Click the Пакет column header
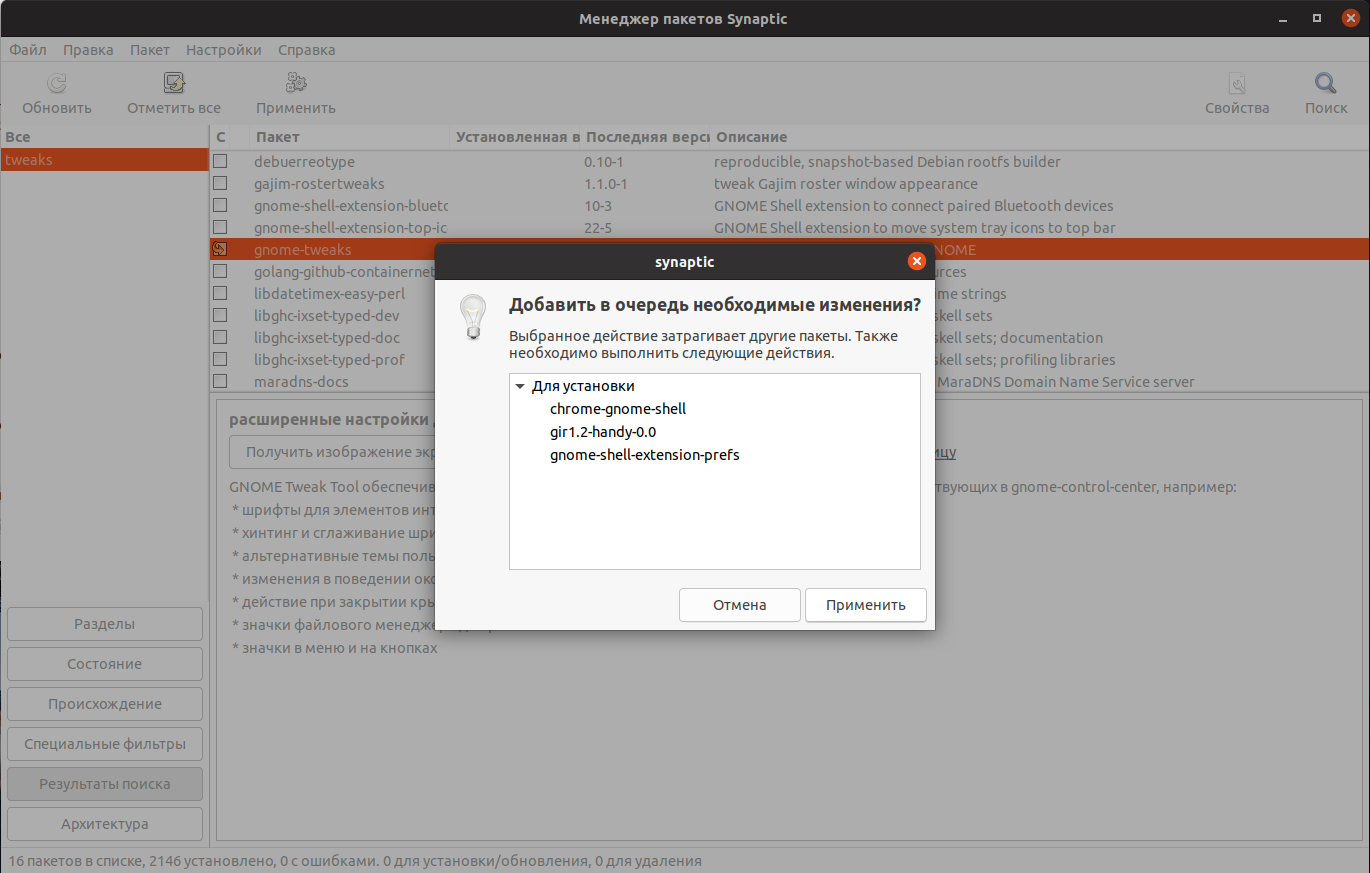Image resolution: width=1370 pixels, height=873 pixels. (x=277, y=137)
